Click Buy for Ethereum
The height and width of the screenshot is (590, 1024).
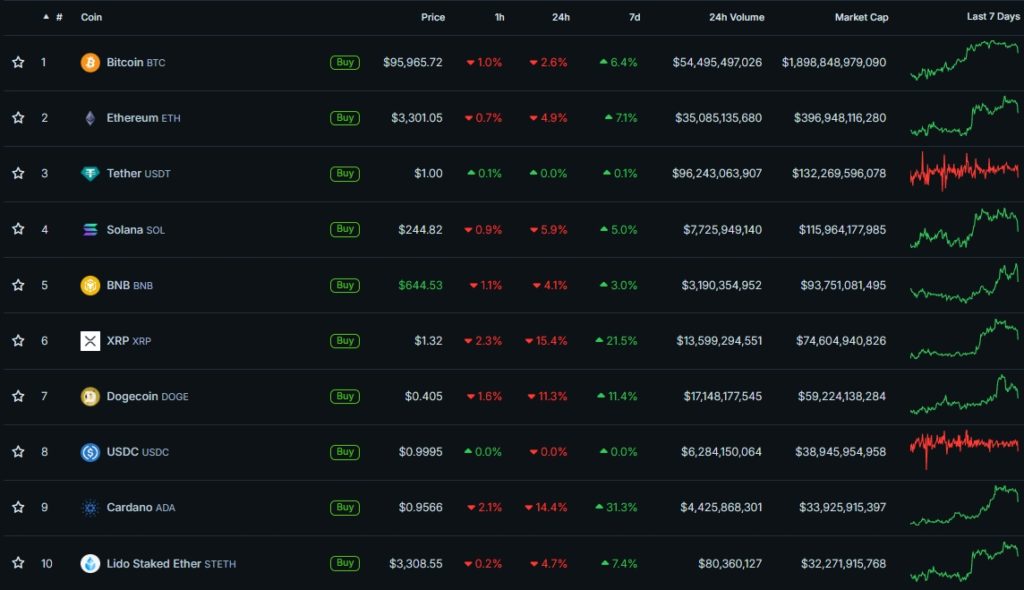pos(345,118)
